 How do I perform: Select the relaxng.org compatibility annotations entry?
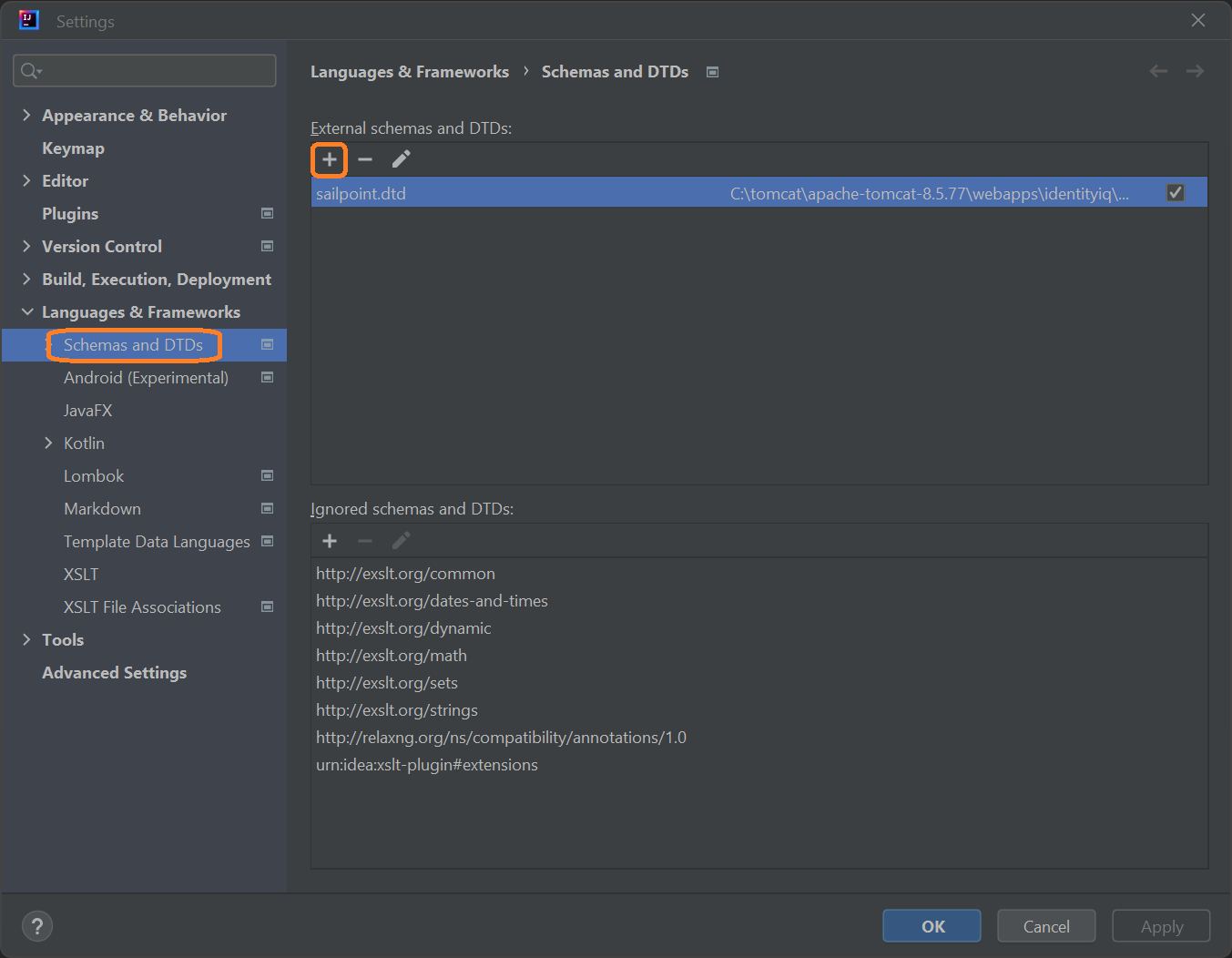point(501,738)
